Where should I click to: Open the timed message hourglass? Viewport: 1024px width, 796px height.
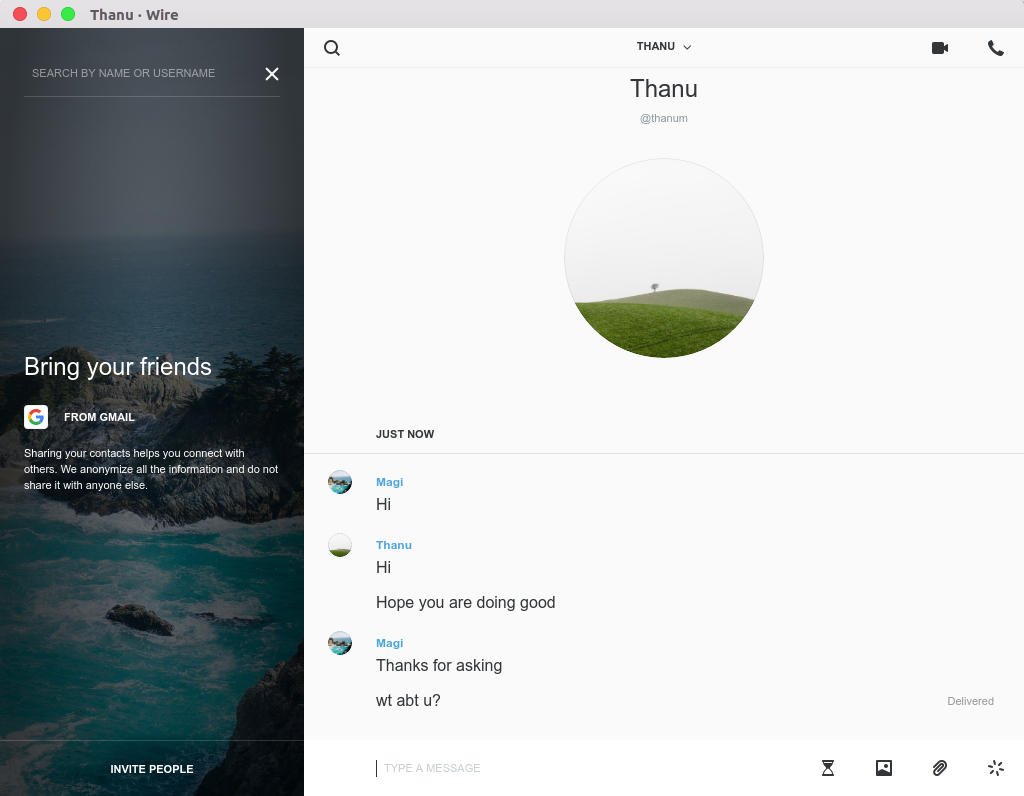(x=827, y=768)
